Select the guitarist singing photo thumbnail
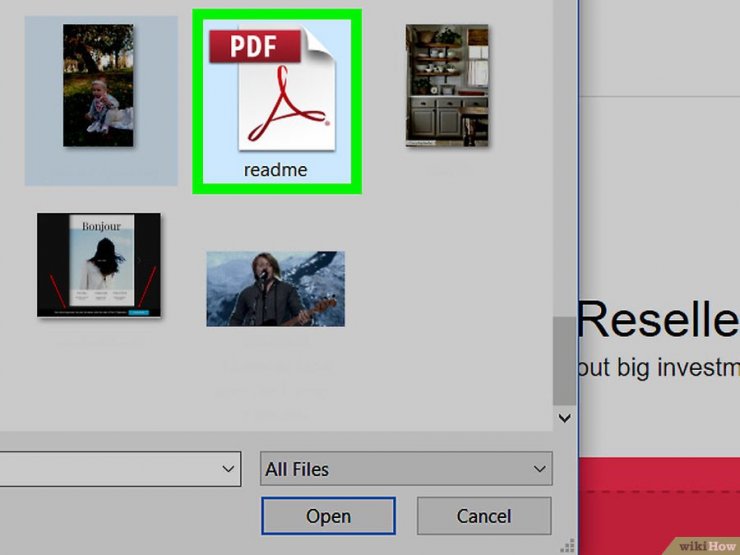Viewport: 740px width, 555px height. [x=276, y=289]
